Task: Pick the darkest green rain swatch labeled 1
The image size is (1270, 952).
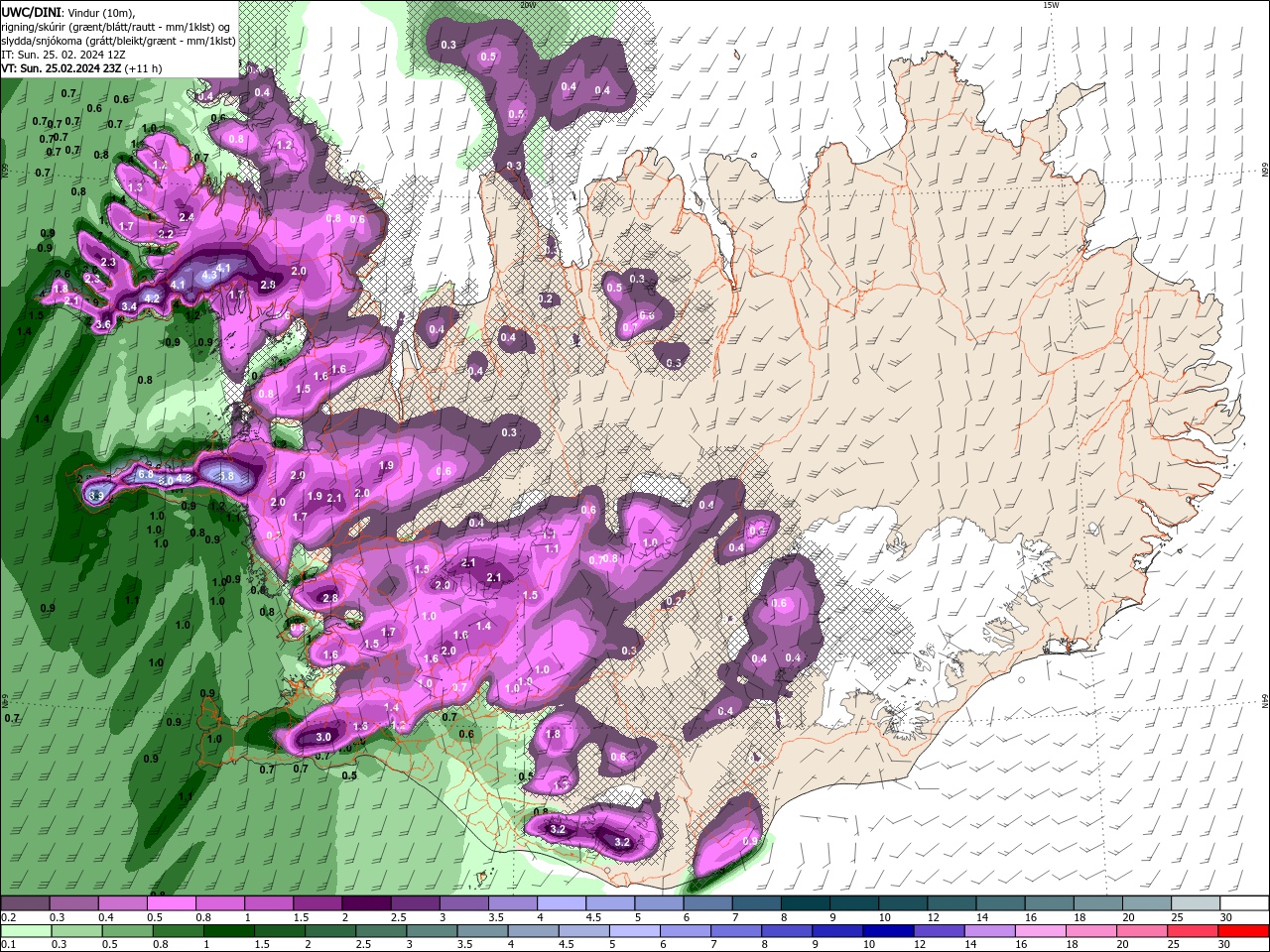Action: [228, 930]
